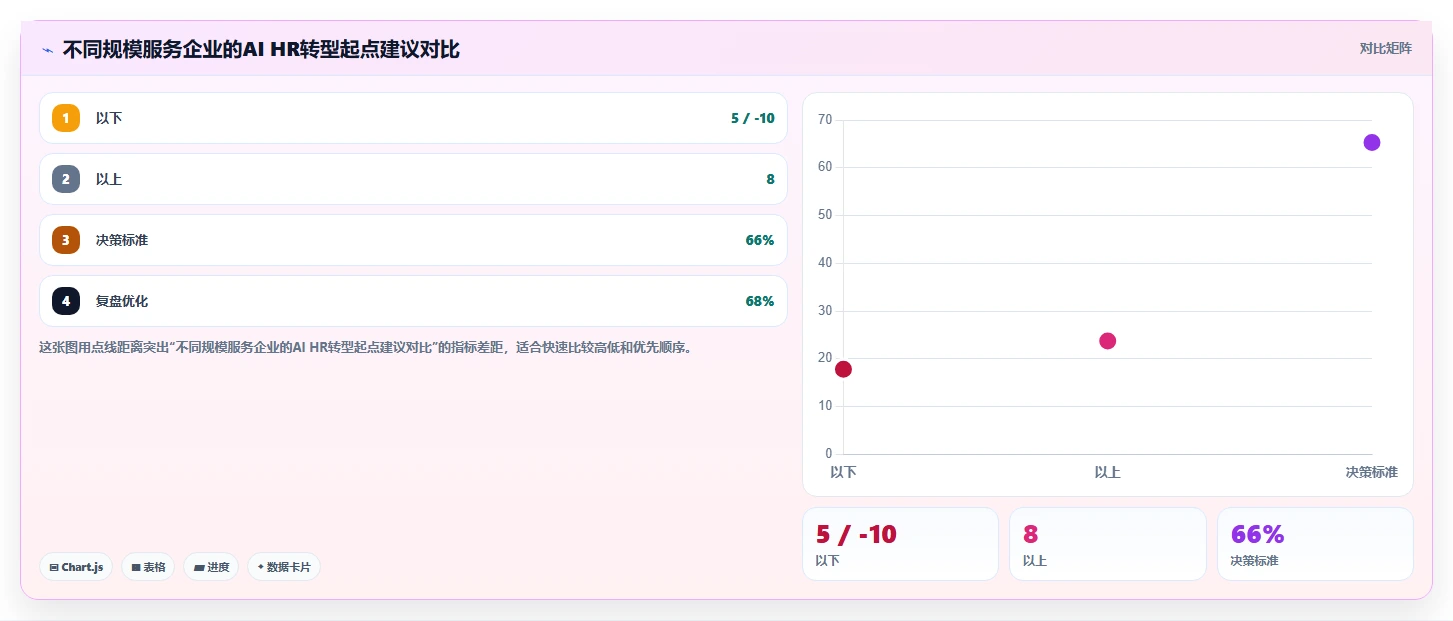Viewport: 1453px width, 621px height.
Task: Select the Chart.js tag chip
Action: [77, 567]
